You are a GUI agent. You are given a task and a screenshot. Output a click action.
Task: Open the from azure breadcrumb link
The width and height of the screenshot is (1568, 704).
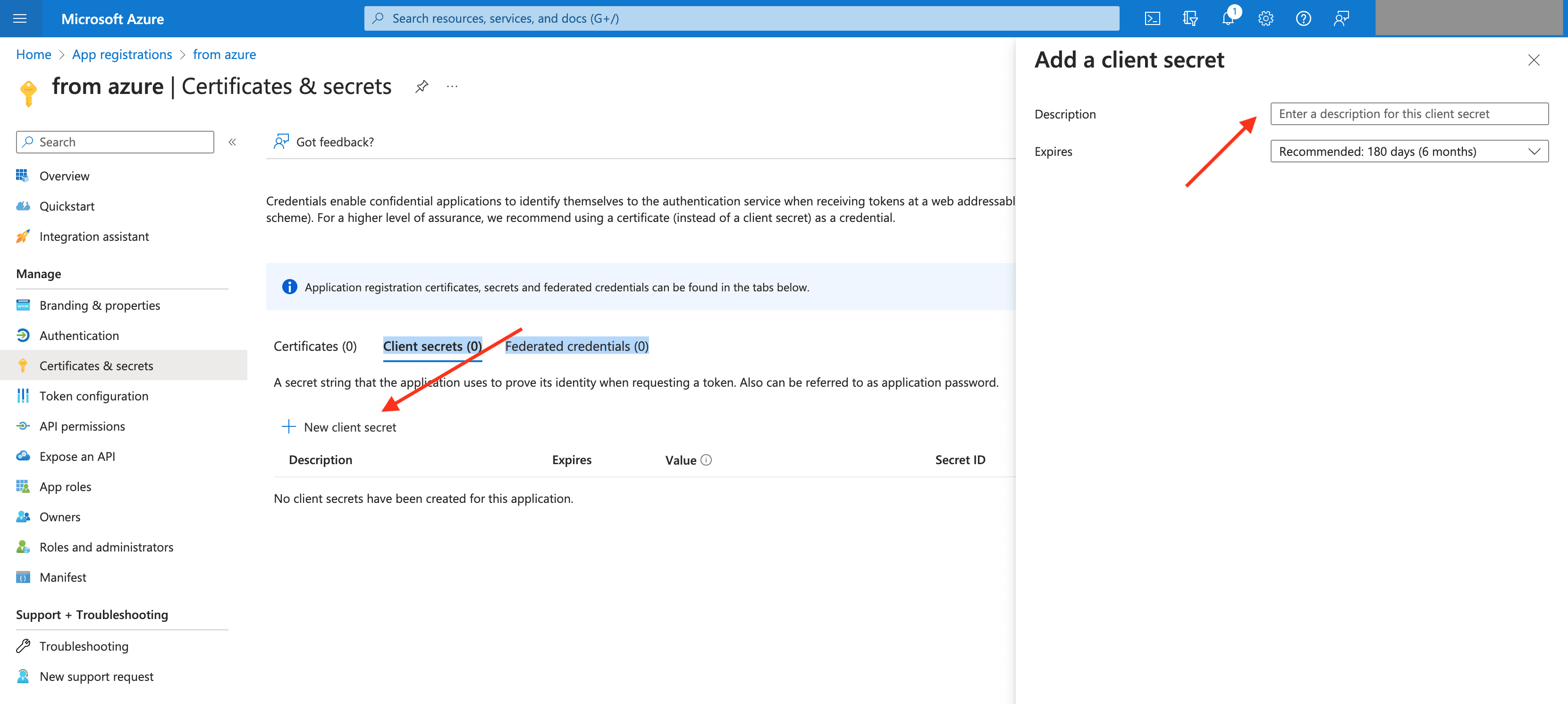click(x=224, y=54)
